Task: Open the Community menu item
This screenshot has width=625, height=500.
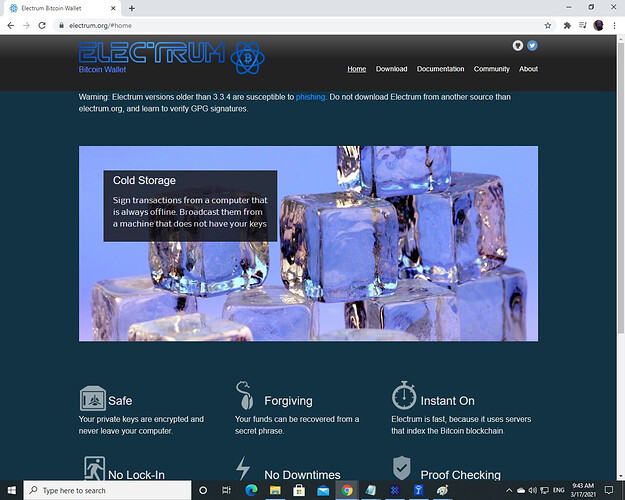Action: [x=491, y=69]
